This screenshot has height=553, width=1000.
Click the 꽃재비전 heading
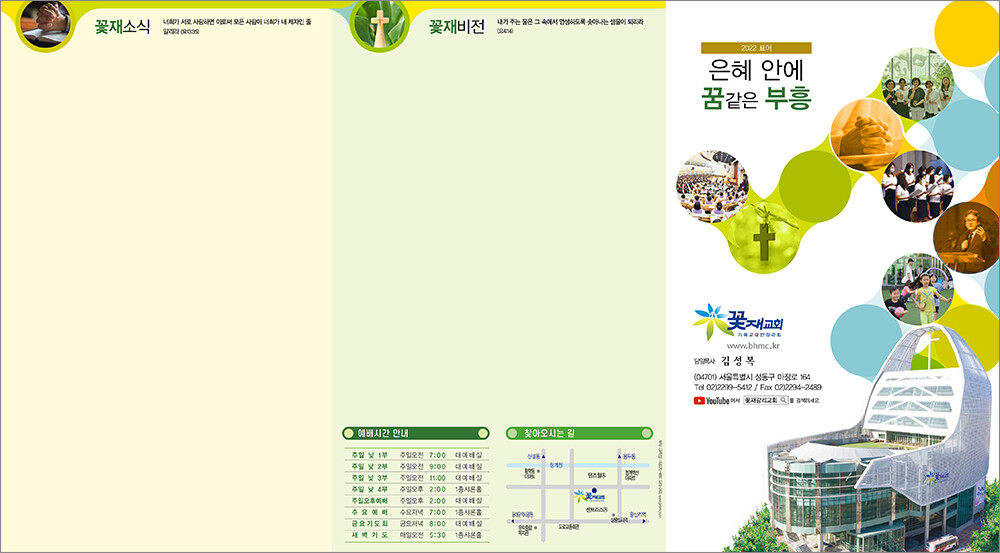click(x=458, y=26)
